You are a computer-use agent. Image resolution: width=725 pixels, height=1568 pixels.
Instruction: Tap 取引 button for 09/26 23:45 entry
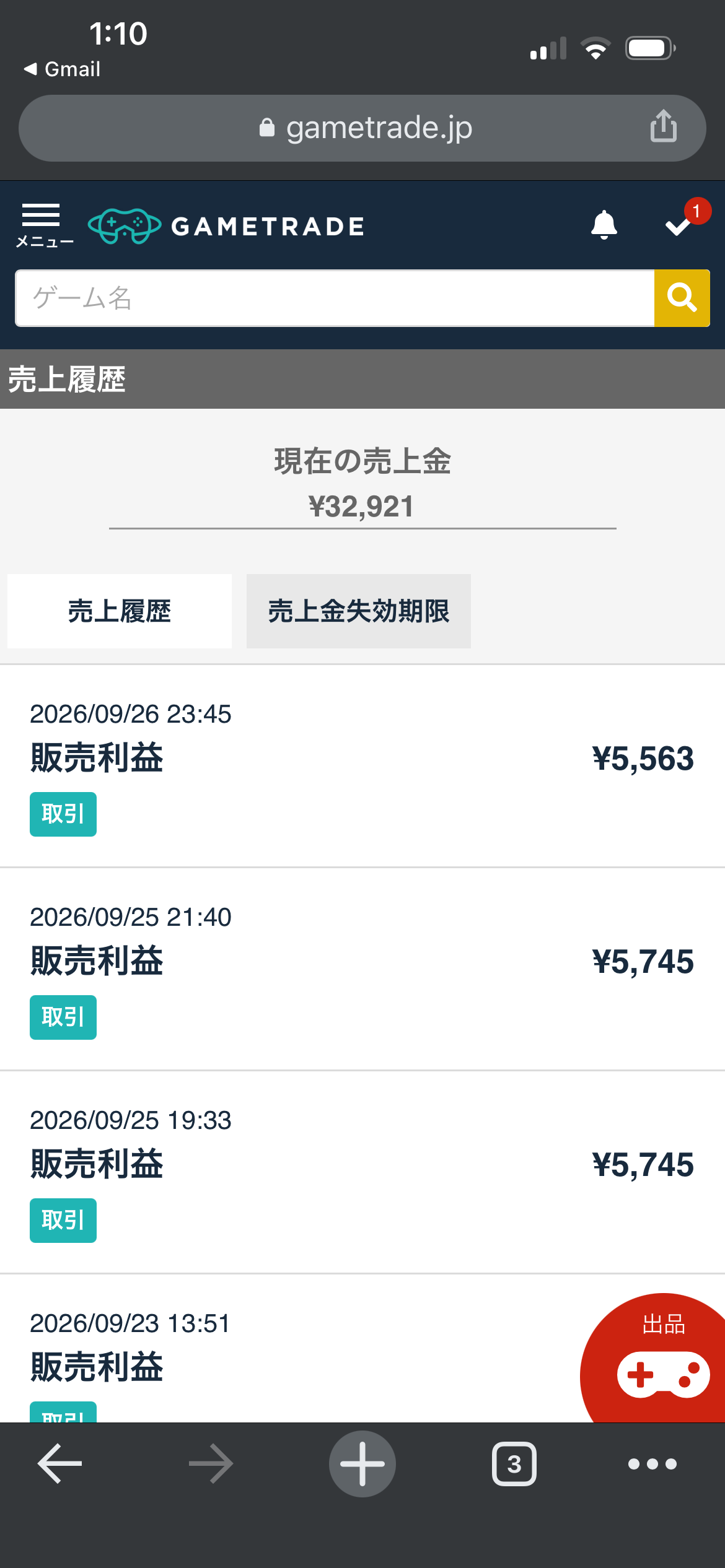[63, 814]
